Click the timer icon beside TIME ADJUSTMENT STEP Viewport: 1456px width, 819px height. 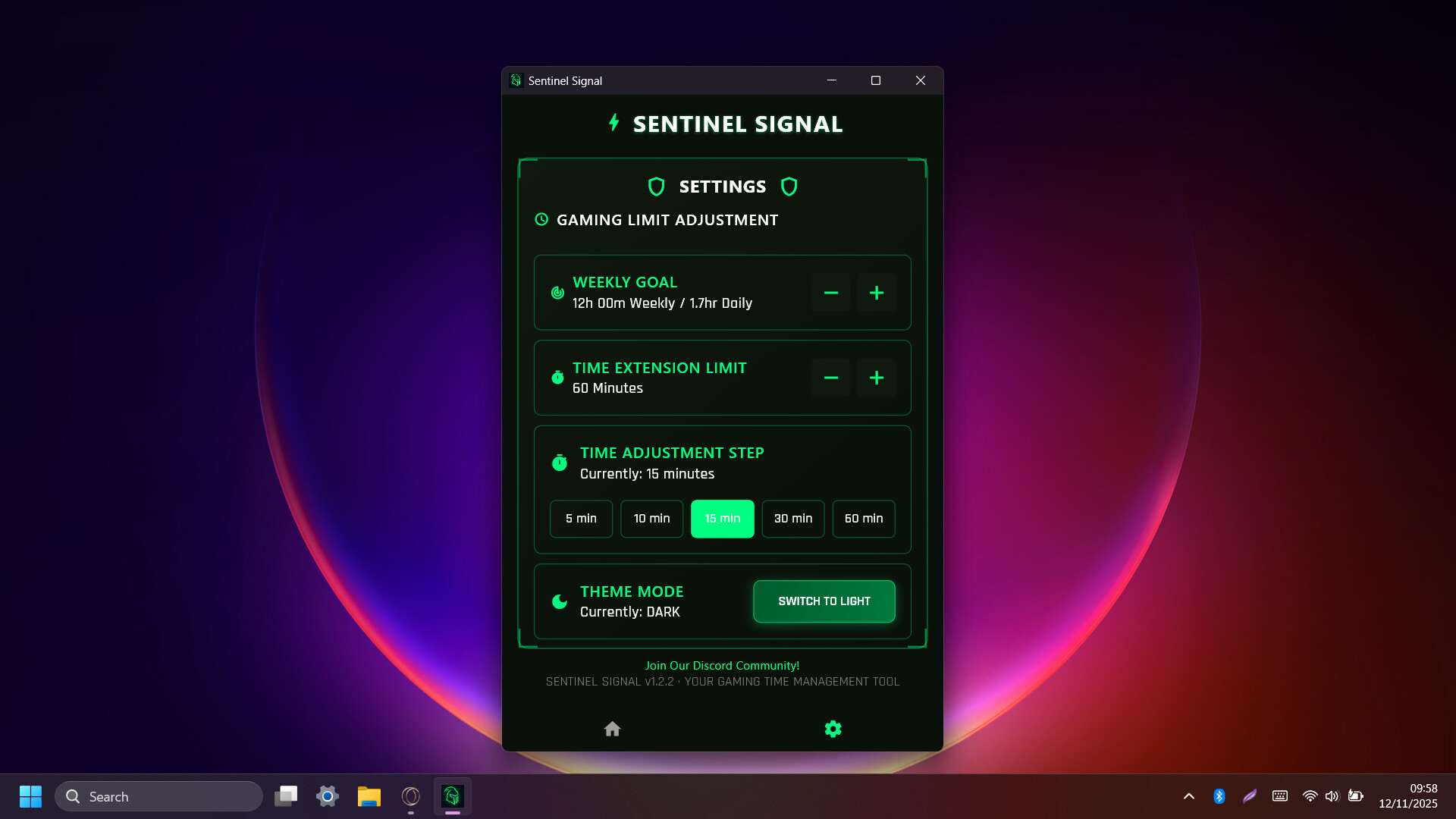tap(560, 462)
